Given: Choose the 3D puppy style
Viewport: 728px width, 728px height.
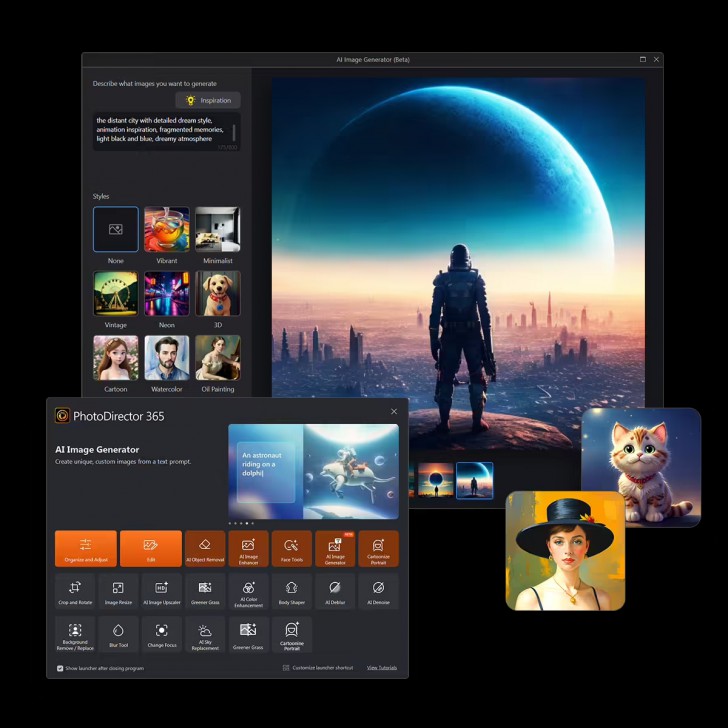Looking at the screenshot, I should pyautogui.click(x=218, y=294).
